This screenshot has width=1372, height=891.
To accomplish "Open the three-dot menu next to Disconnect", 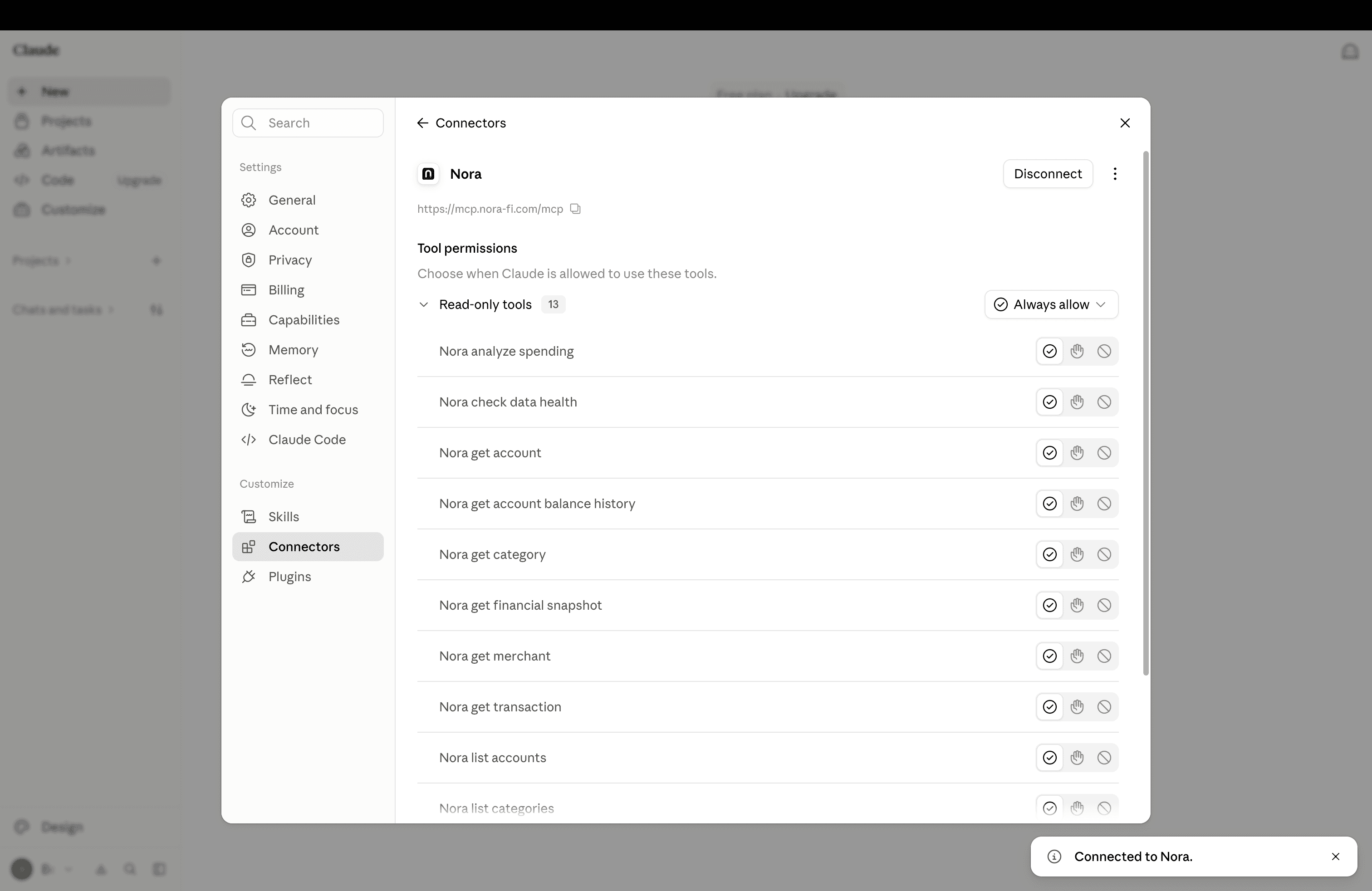I will point(1115,174).
